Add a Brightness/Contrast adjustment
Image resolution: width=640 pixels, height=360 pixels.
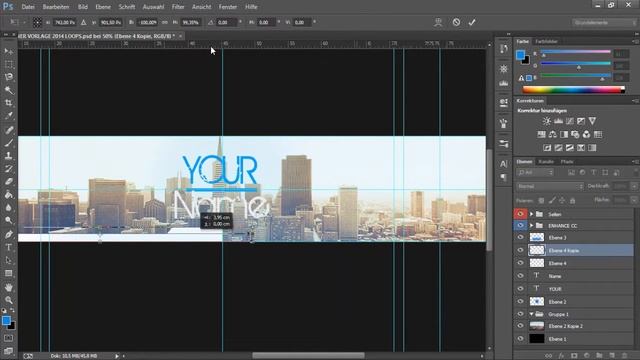pyautogui.click(x=547, y=121)
